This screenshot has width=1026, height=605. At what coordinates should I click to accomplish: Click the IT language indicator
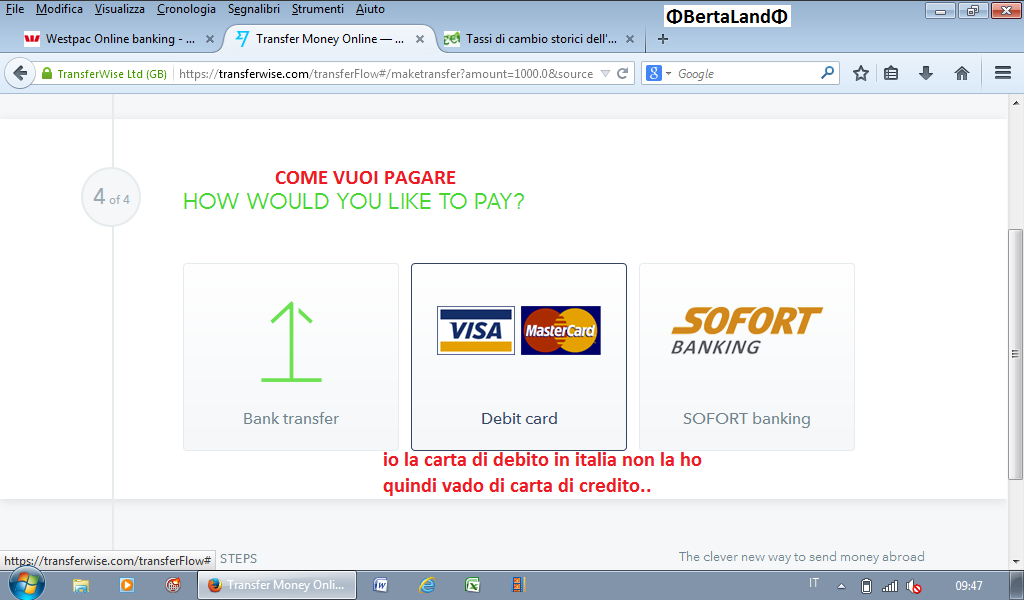[x=814, y=583]
